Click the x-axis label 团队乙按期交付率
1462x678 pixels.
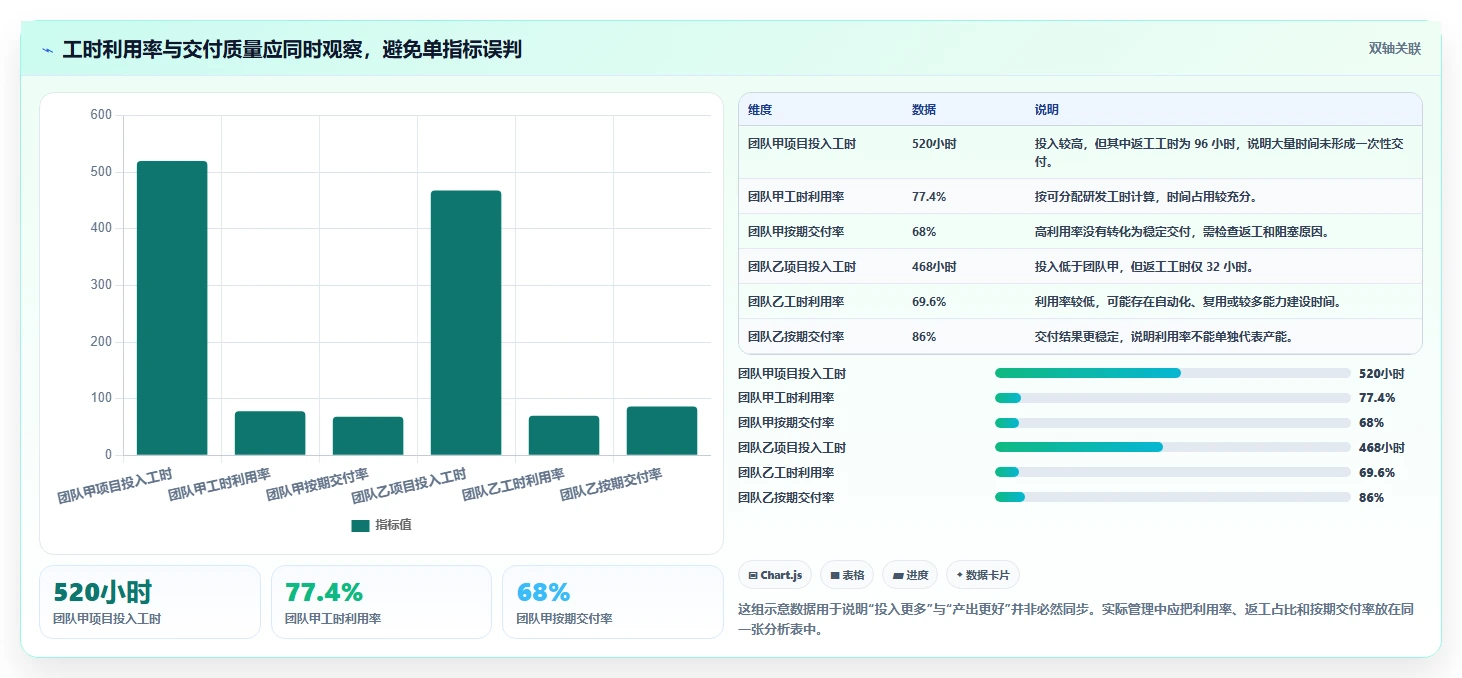click(611, 484)
